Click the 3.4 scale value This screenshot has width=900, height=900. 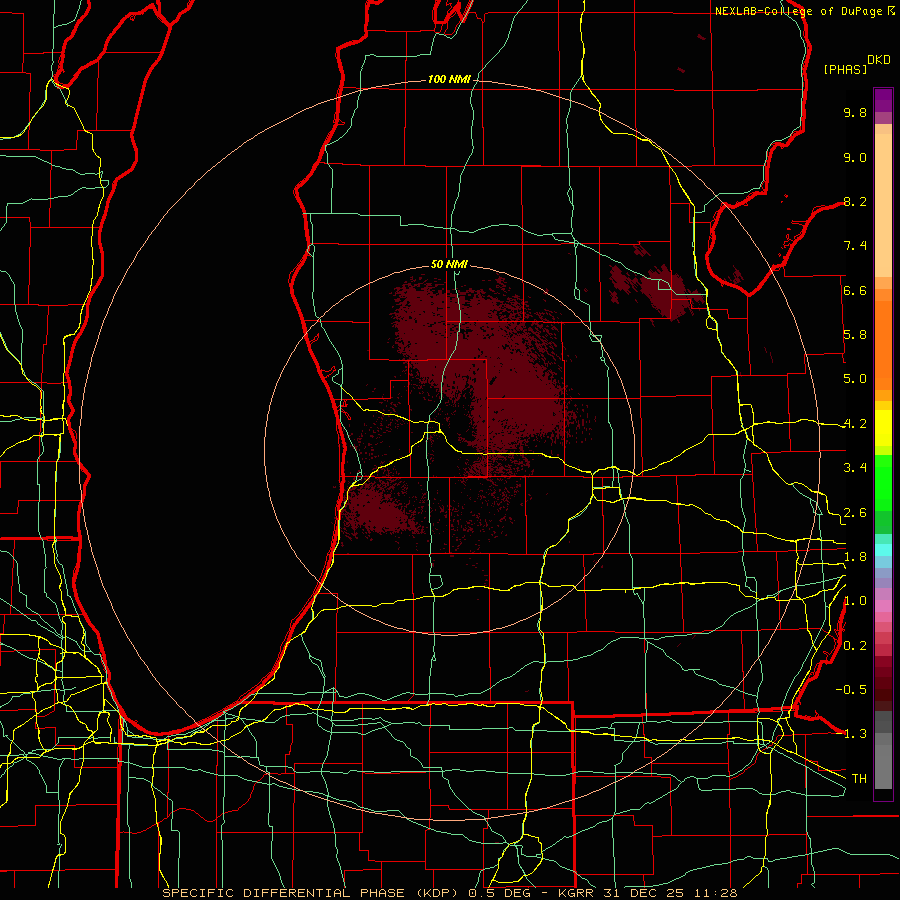pyautogui.click(x=855, y=468)
